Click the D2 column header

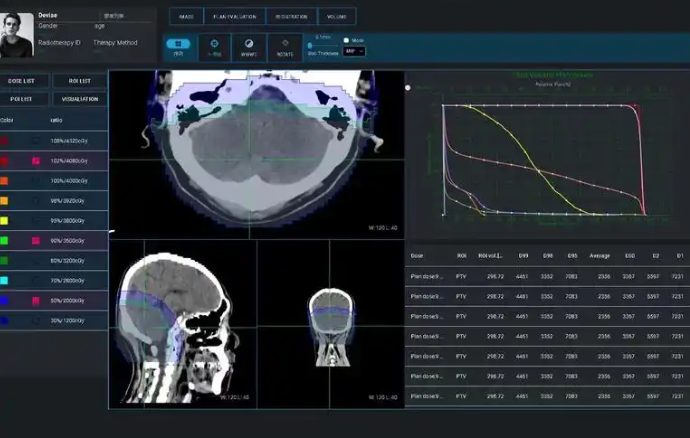point(656,256)
